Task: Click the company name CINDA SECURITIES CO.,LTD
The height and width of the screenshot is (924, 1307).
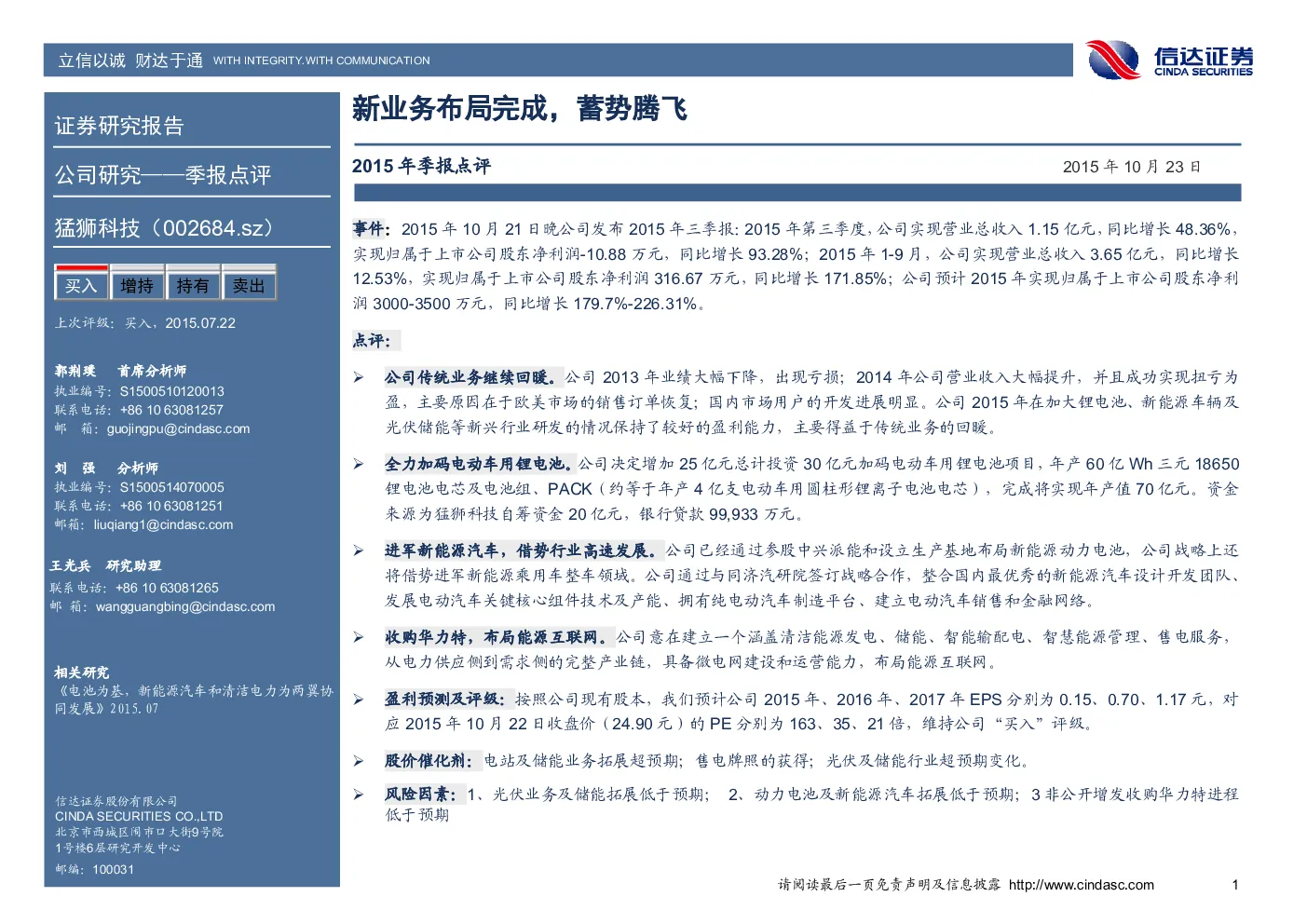Action: coord(139,817)
